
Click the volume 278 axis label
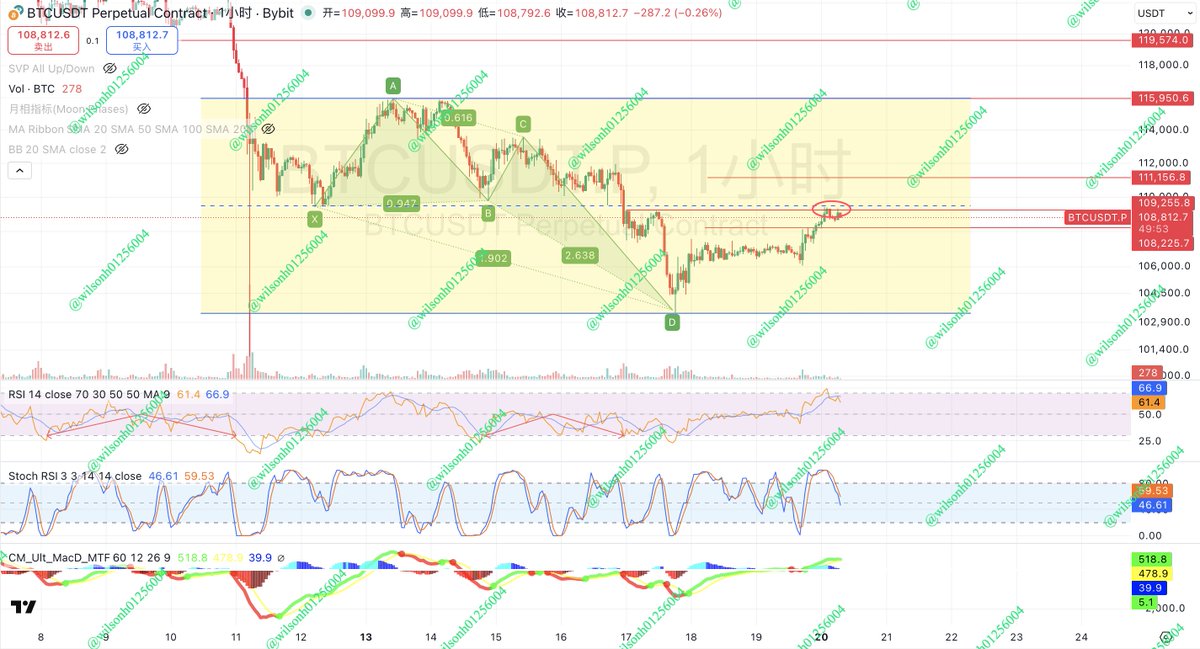click(x=1147, y=372)
